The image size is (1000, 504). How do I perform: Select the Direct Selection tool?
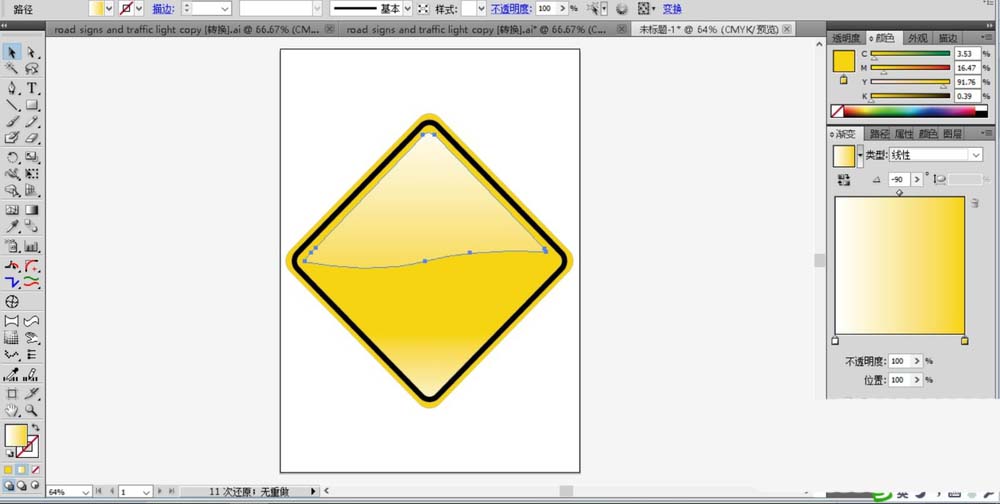coord(31,52)
